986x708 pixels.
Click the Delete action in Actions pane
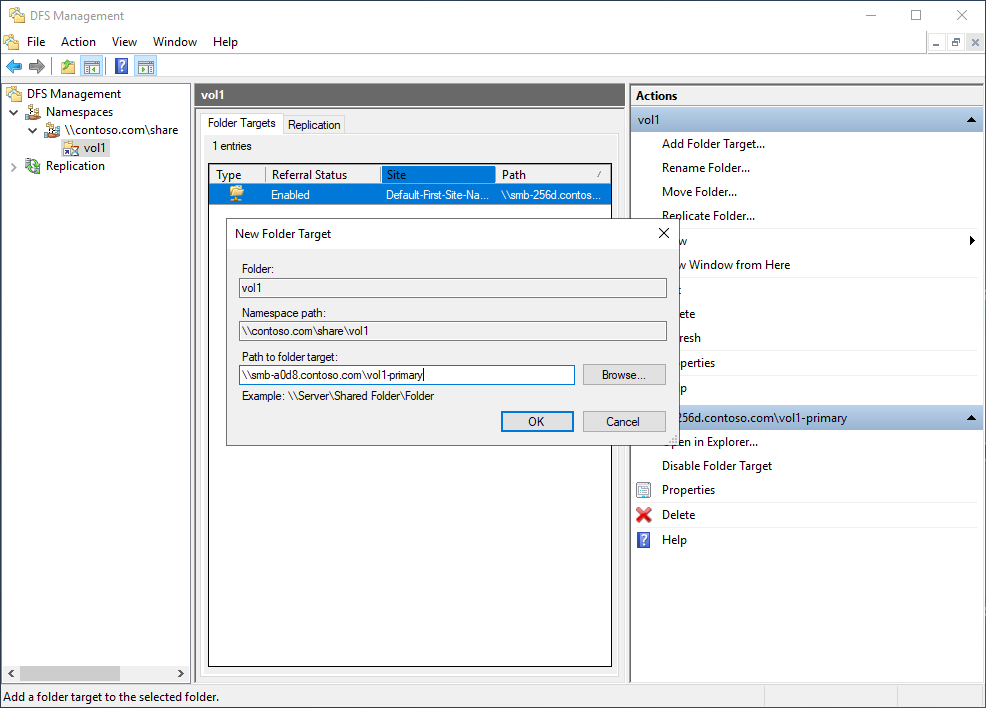pos(679,515)
